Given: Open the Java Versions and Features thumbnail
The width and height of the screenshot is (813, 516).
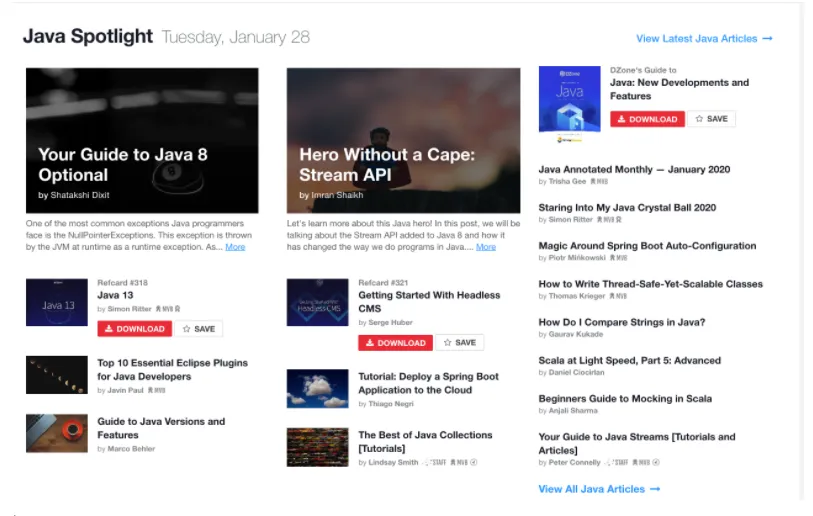Looking at the screenshot, I should (57, 433).
